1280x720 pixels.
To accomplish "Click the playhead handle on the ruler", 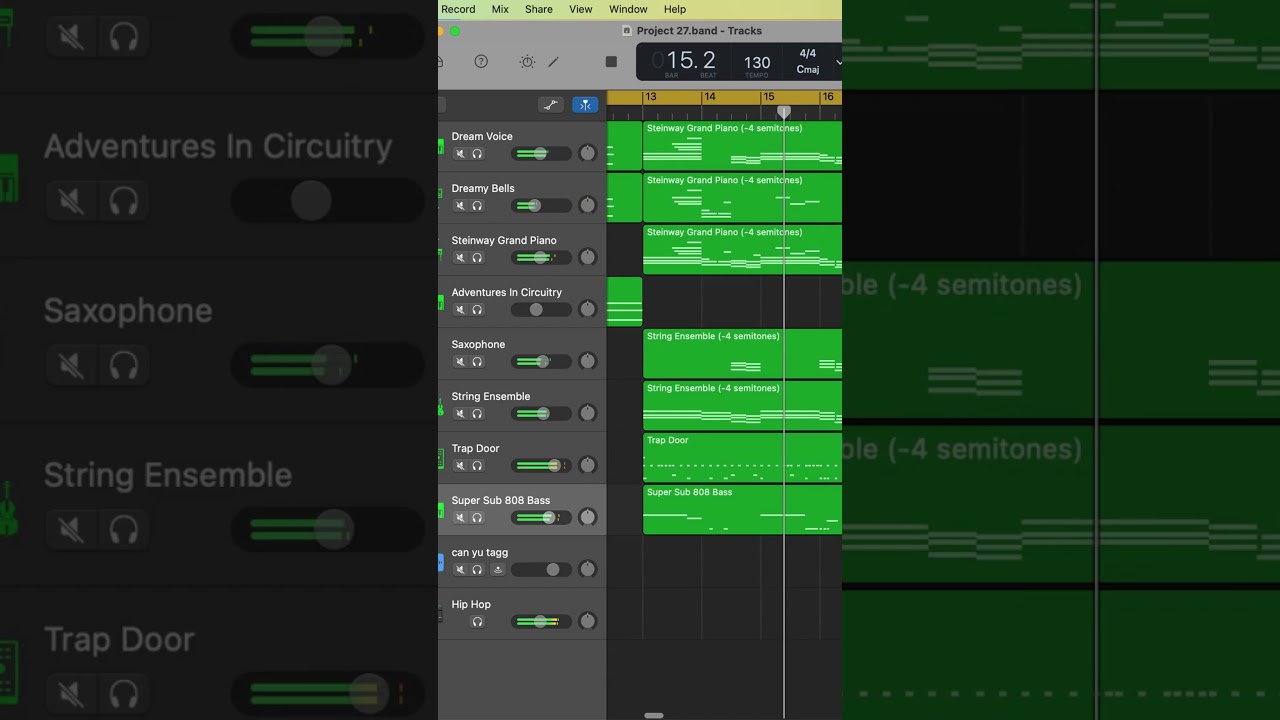I will (x=784, y=112).
